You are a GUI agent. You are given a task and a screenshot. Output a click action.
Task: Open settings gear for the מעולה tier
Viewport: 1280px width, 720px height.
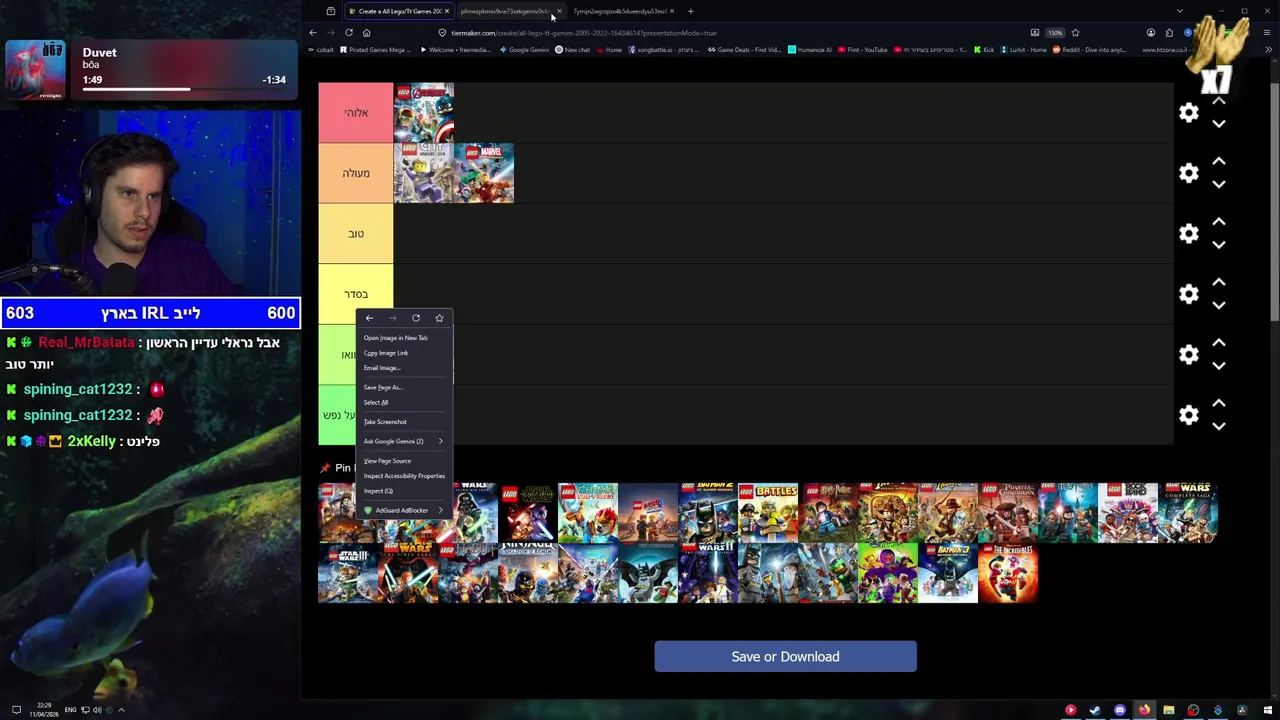click(1188, 173)
